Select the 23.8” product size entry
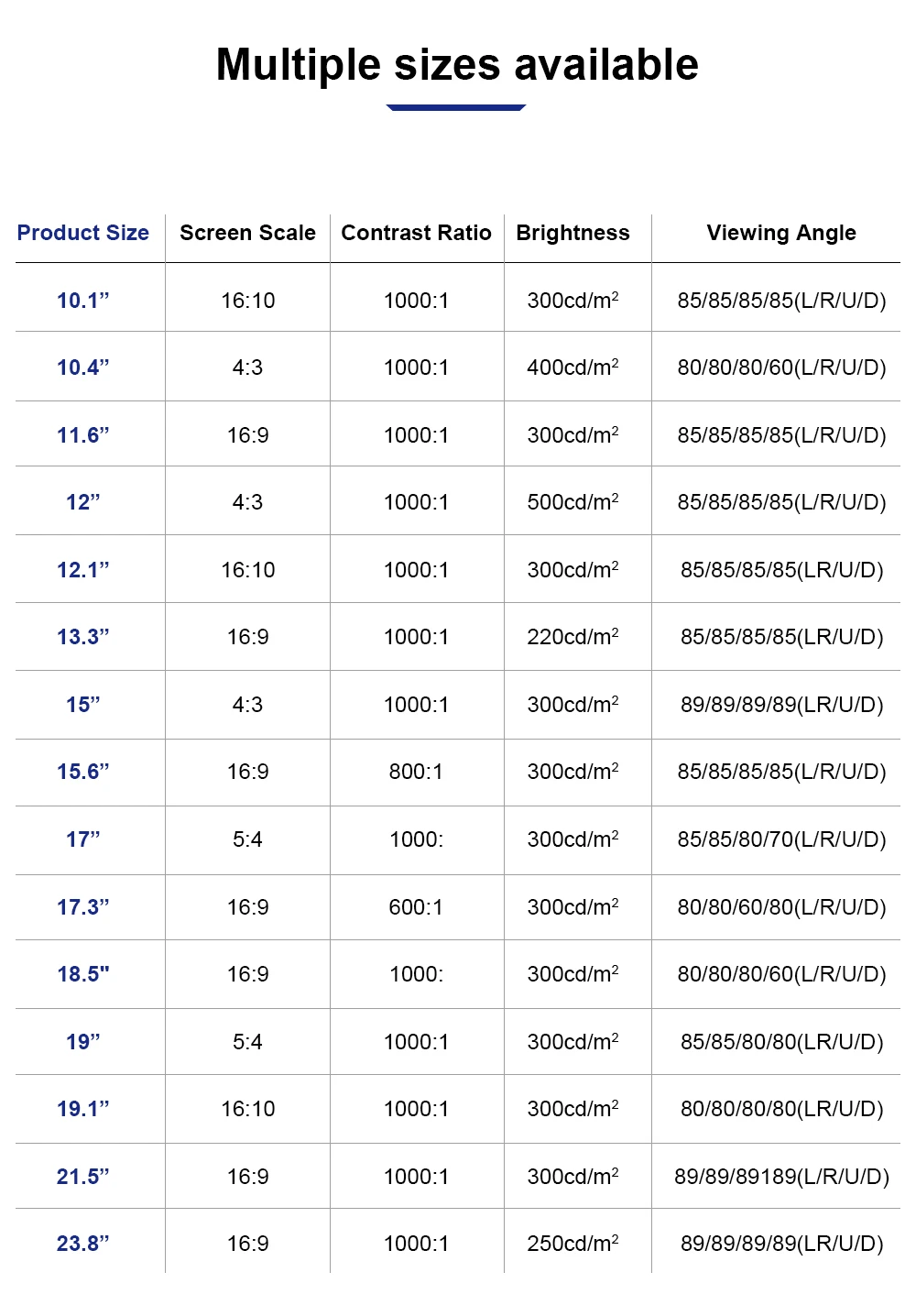The height and width of the screenshot is (1316, 916). (83, 1244)
